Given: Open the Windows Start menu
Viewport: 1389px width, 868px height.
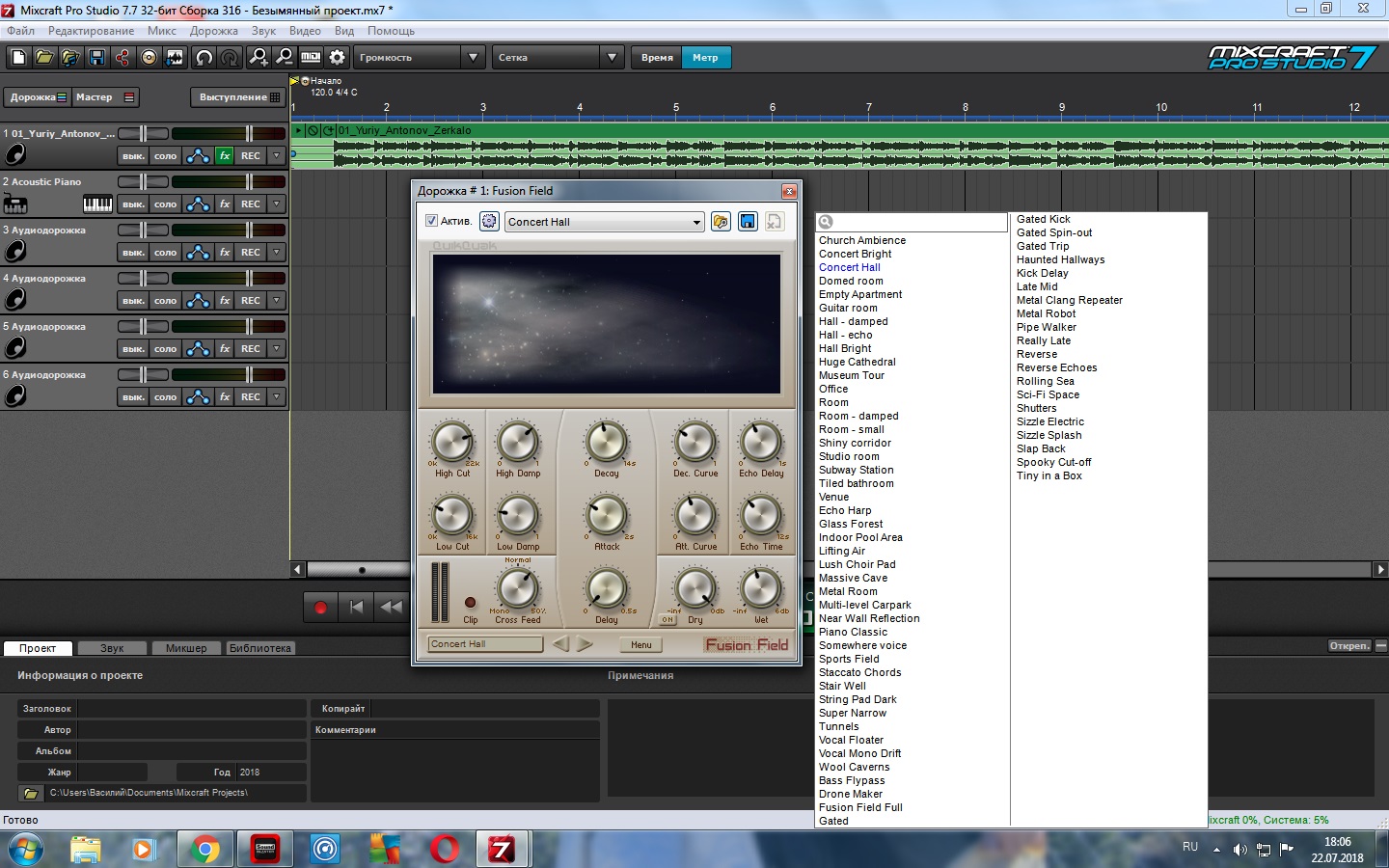Looking at the screenshot, I should point(26,850).
